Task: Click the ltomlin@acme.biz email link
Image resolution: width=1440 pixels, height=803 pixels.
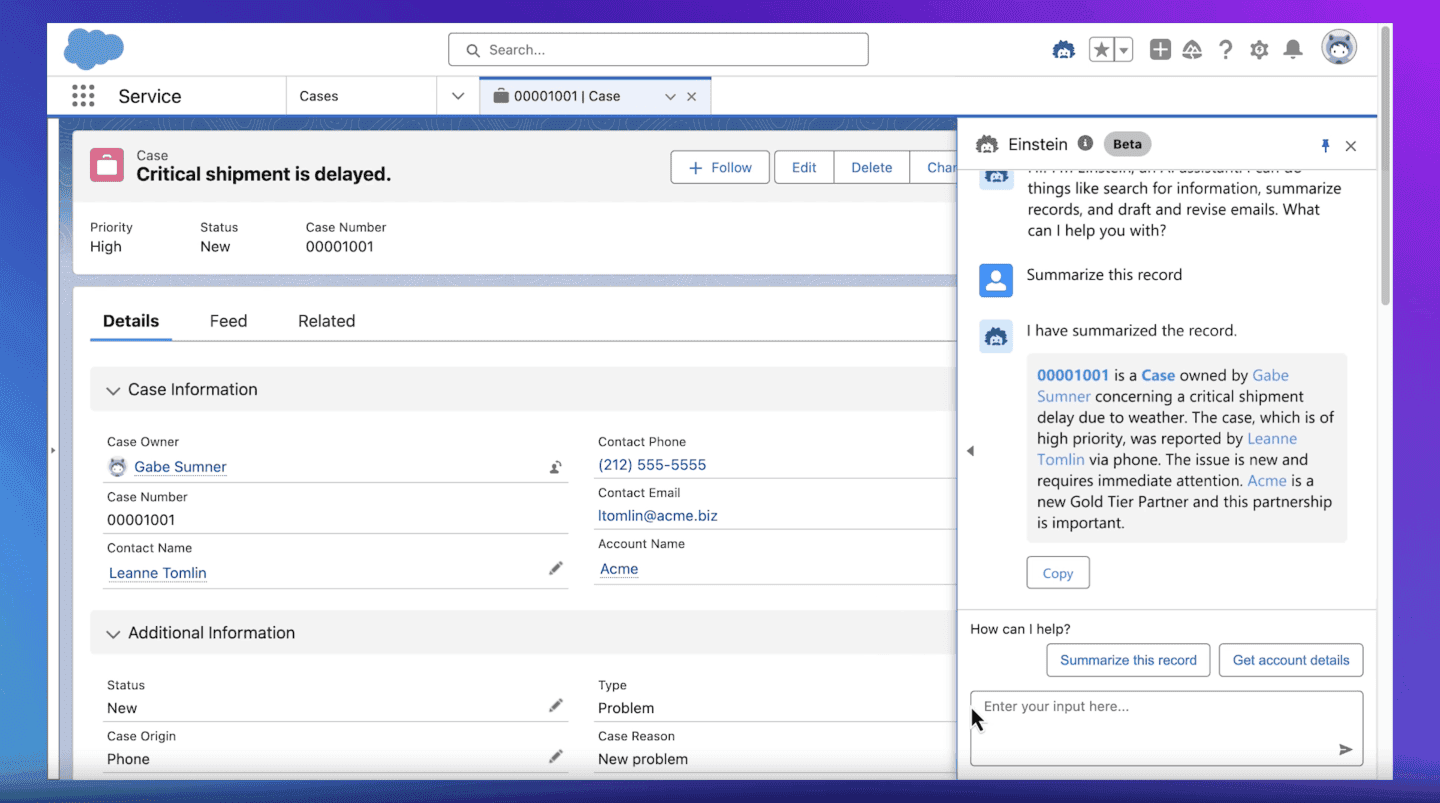Action: [658, 516]
